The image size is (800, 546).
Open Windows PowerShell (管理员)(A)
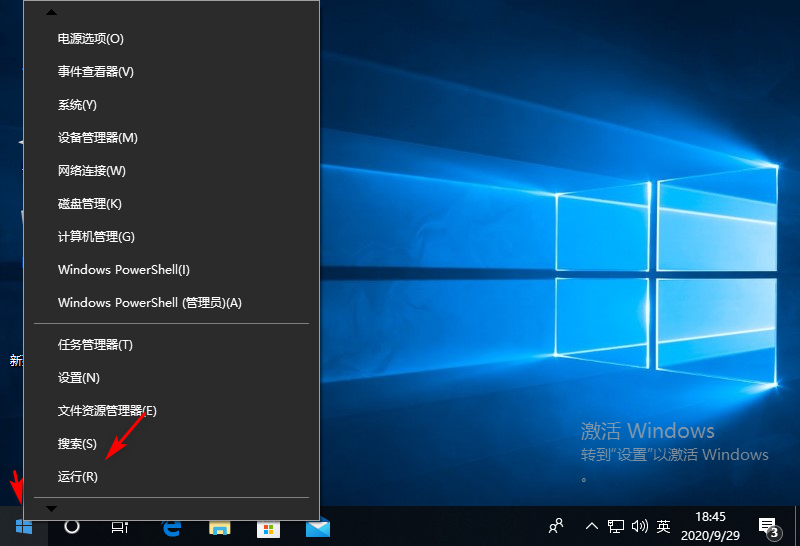pyautogui.click(x=150, y=303)
